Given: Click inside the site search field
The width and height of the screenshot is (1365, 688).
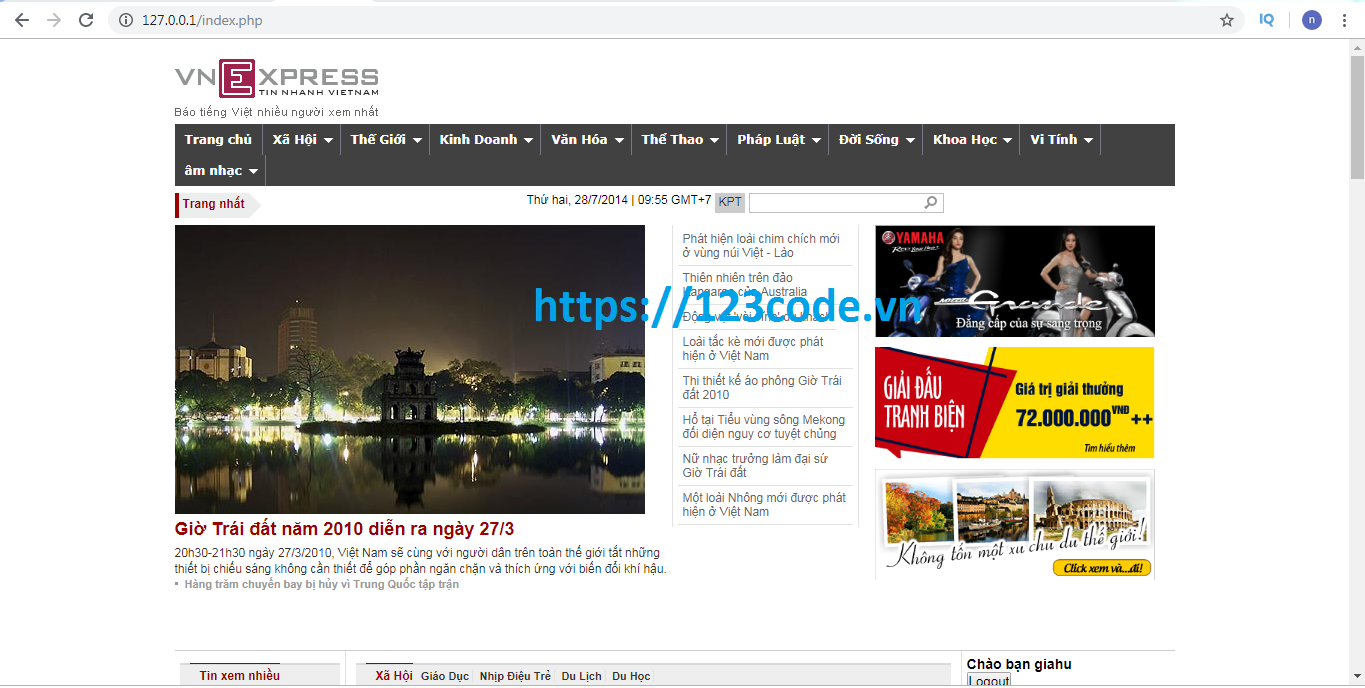Looking at the screenshot, I should click(840, 202).
